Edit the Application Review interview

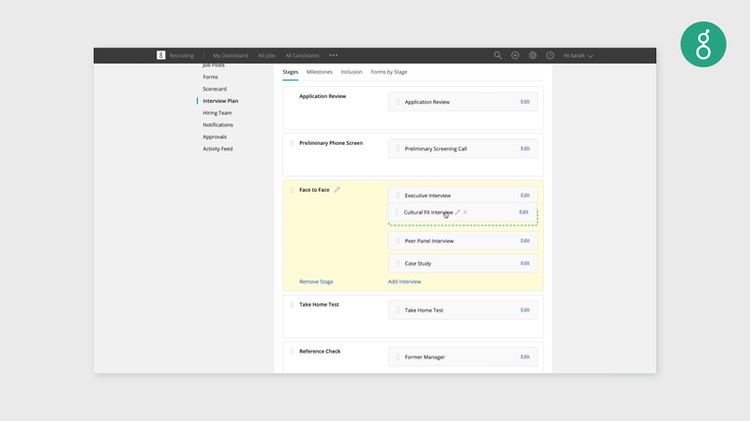coord(525,102)
